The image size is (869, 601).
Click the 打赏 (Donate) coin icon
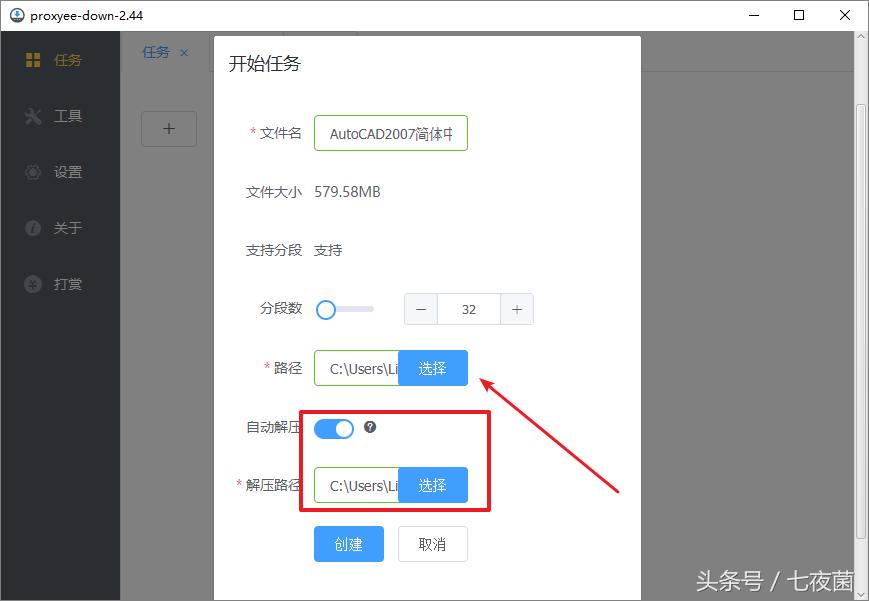33,283
